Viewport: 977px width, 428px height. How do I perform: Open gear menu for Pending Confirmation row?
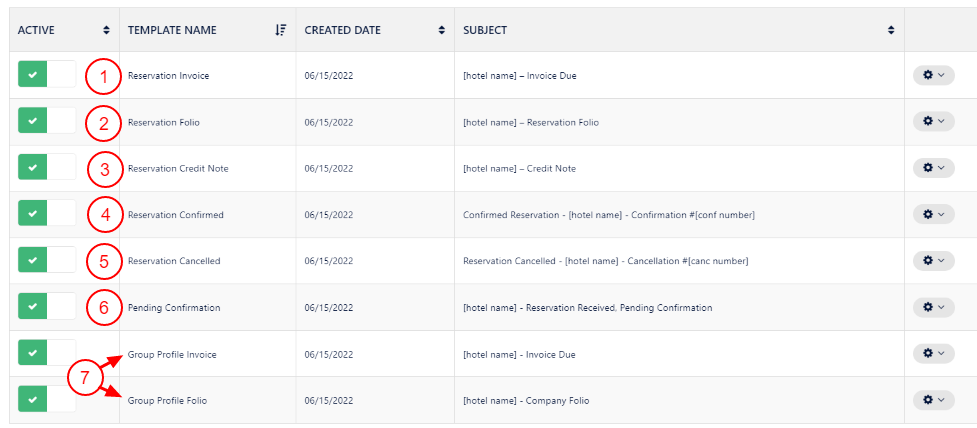933,307
